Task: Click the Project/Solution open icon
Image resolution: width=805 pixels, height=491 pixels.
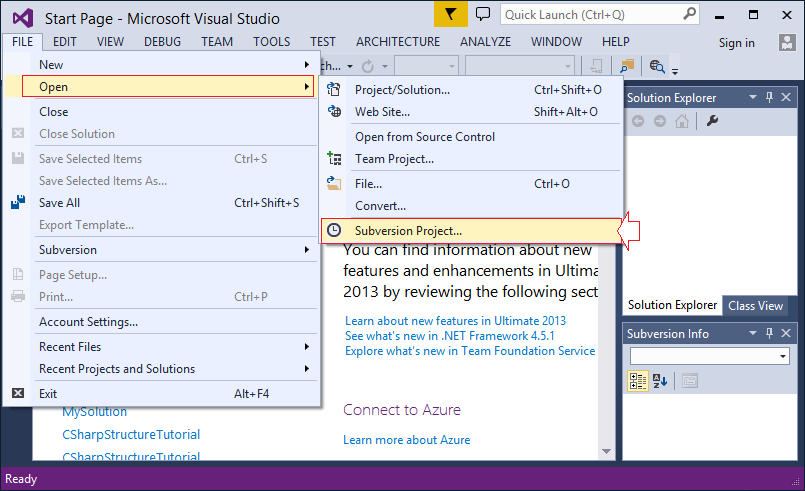Action: pos(334,90)
